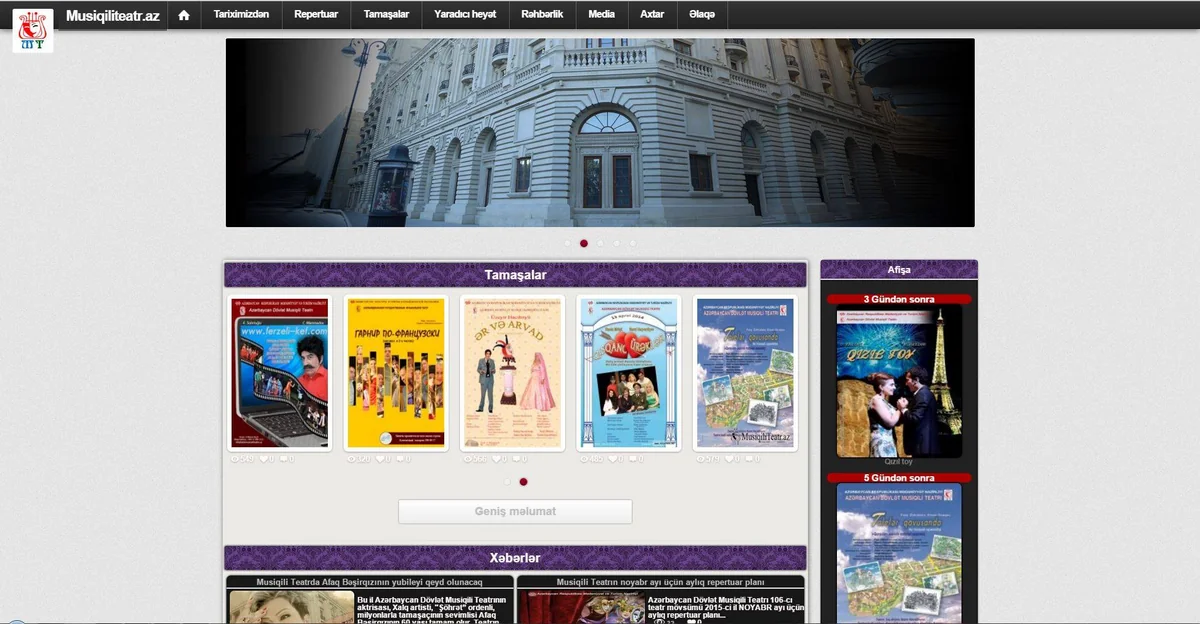This screenshot has height=624, width=1200.
Task: Click the theatre building banner image
Action: click(600, 133)
